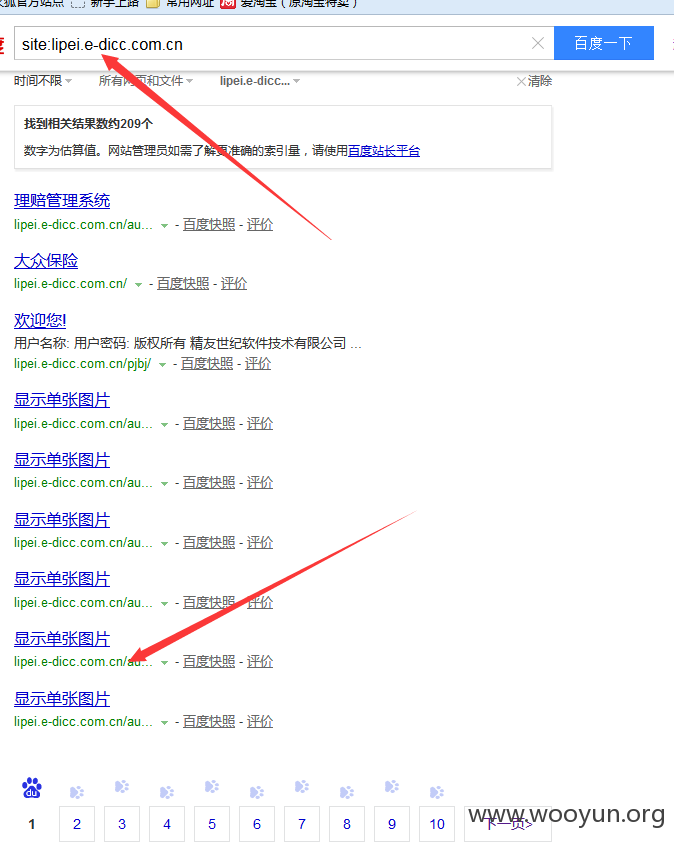Image resolution: width=674 pixels, height=843 pixels.
Task: Expand arrow beside the 大众保险 result URL
Action: (x=138, y=285)
